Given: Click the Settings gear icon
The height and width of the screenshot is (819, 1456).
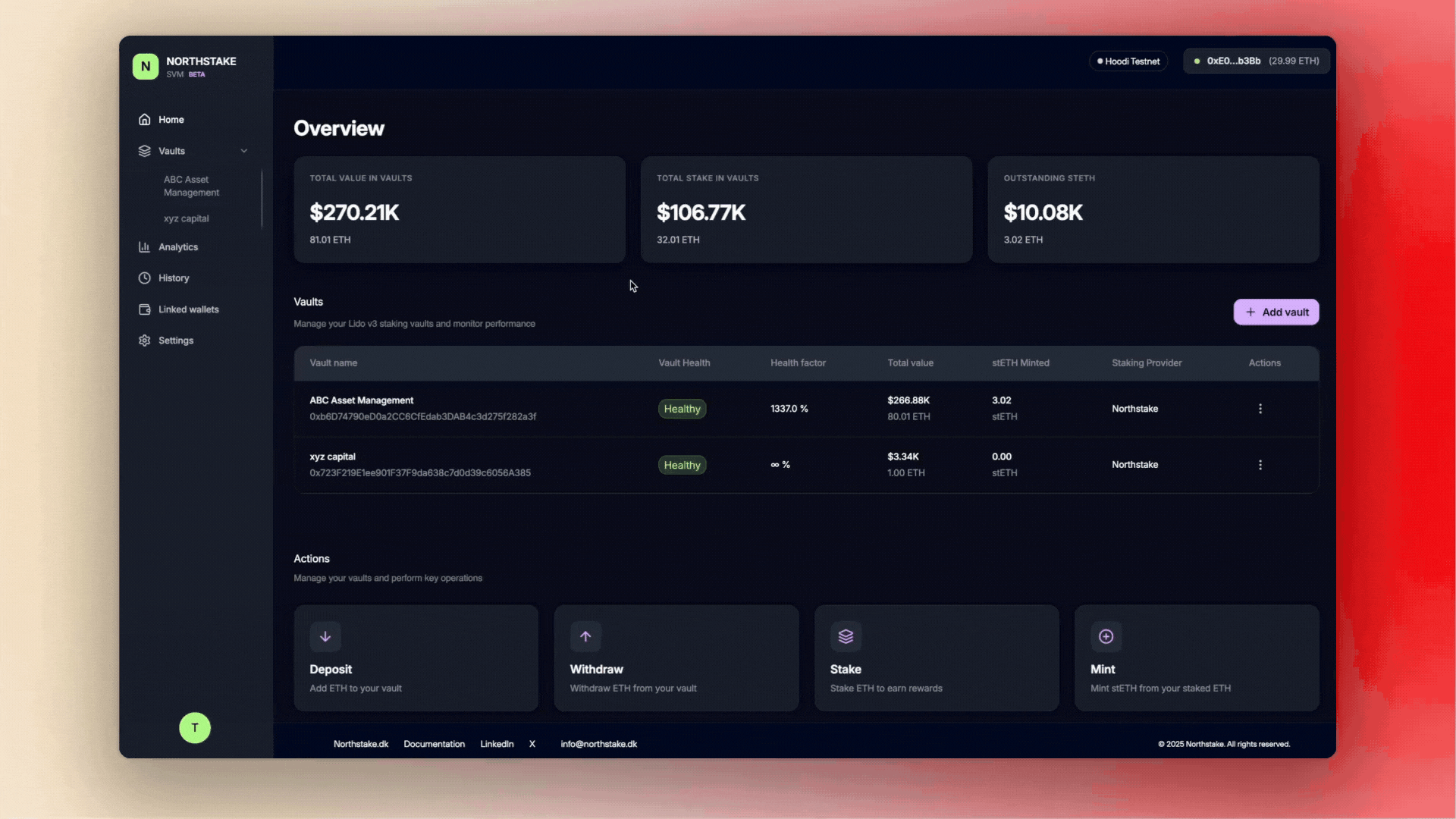Looking at the screenshot, I should [x=144, y=340].
